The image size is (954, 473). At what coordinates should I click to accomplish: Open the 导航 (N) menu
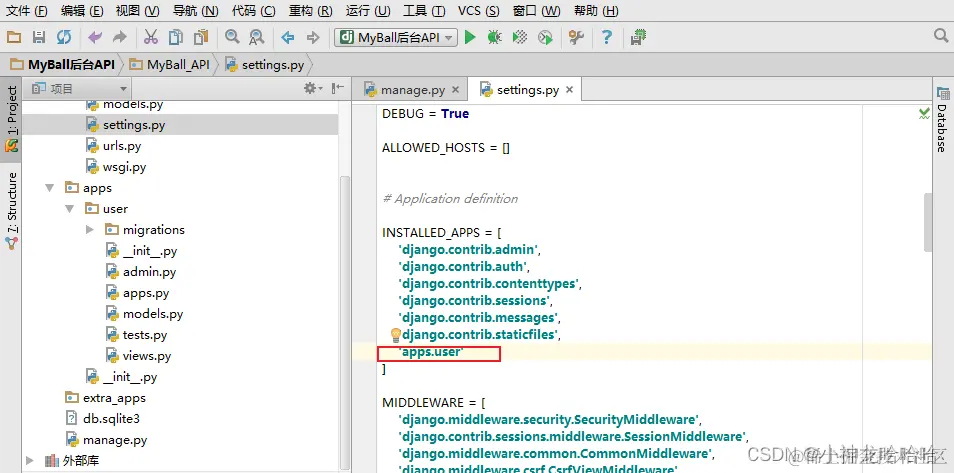click(195, 11)
